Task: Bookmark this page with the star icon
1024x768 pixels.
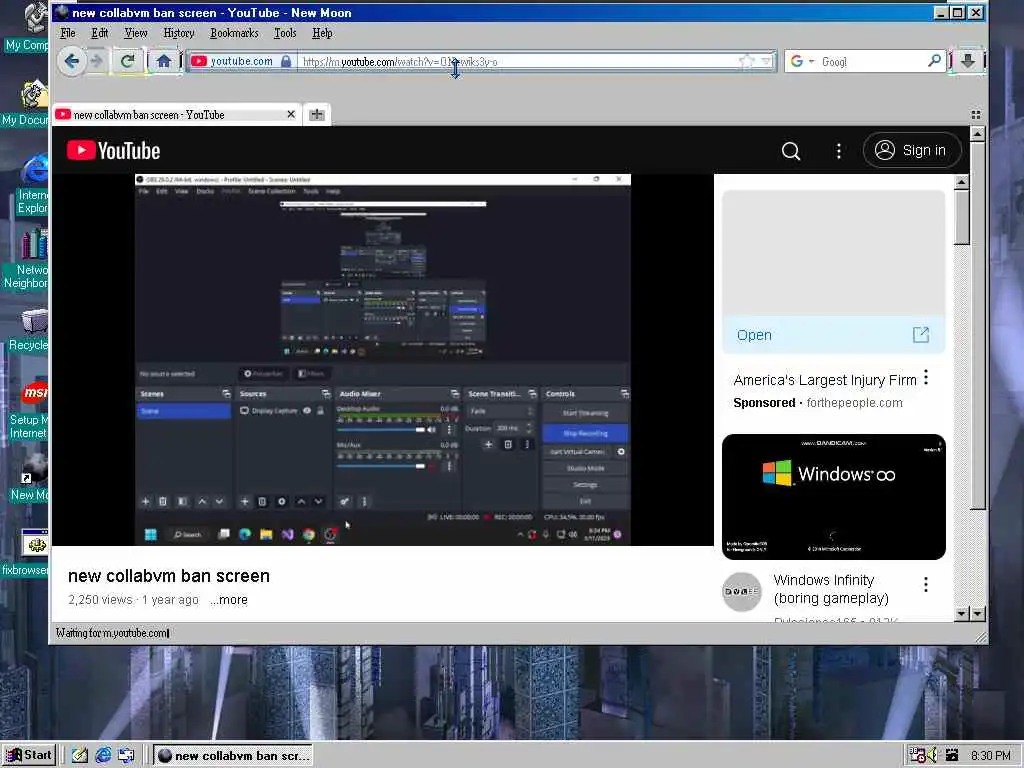Action: [x=746, y=61]
